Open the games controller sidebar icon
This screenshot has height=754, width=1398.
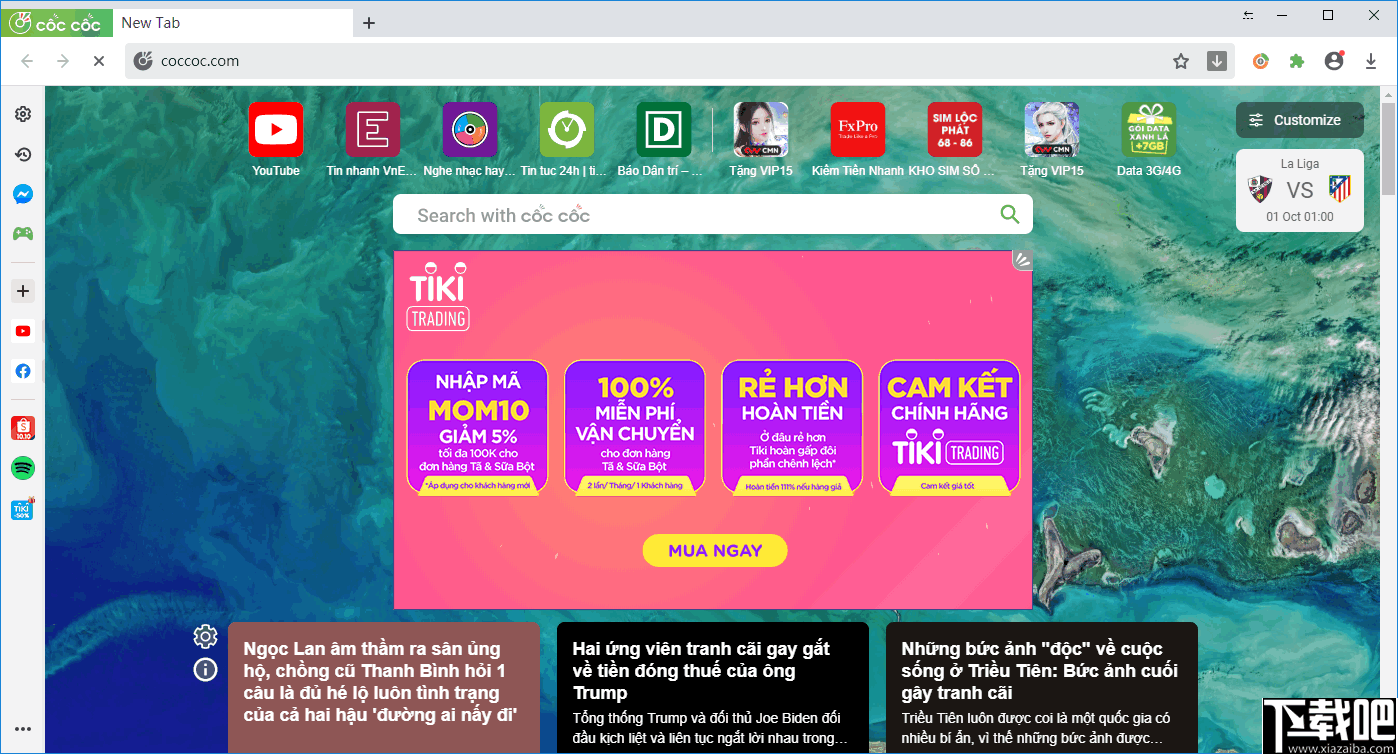23,234
